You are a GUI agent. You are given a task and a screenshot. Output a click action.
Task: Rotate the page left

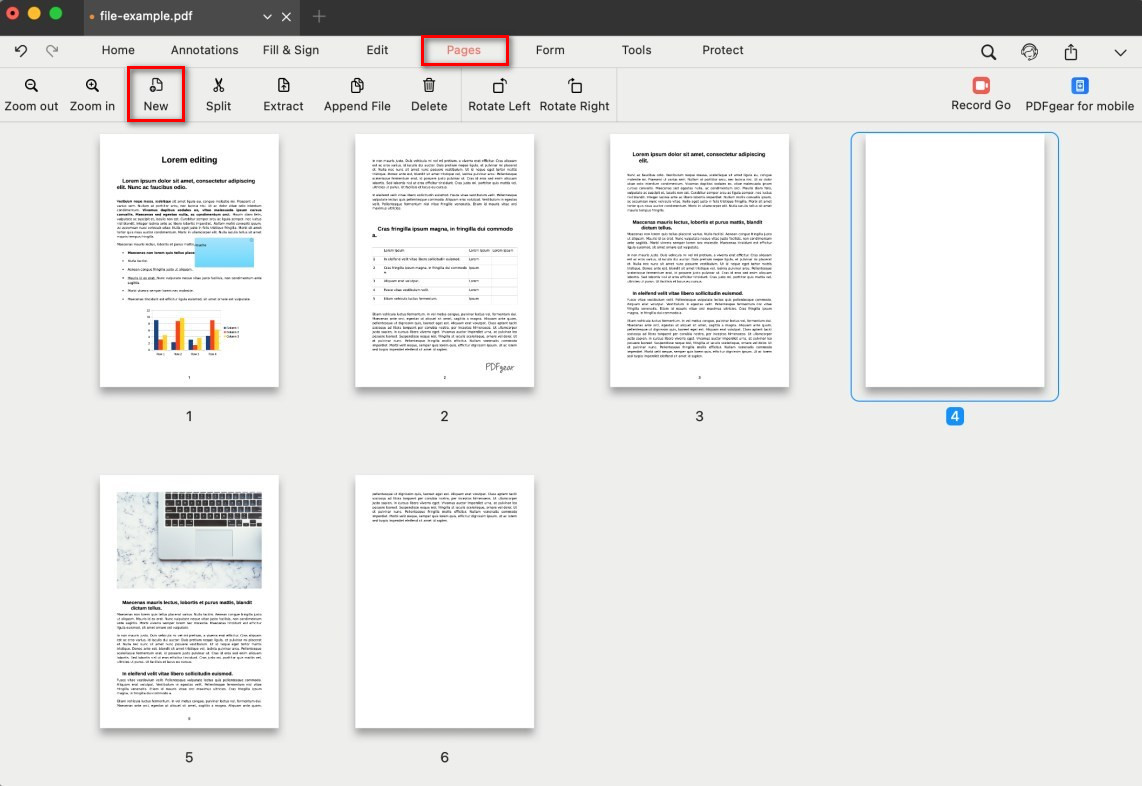click(499, 87)
